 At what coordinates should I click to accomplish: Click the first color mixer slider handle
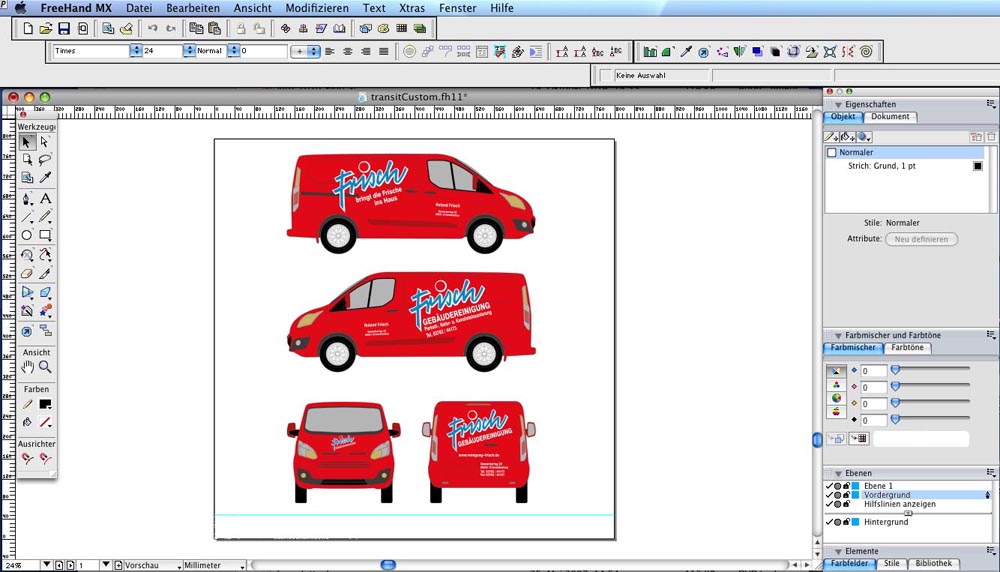[895, 369]
